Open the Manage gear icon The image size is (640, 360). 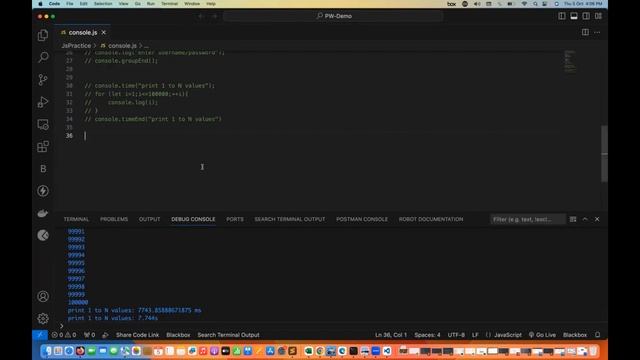[43, 318]
